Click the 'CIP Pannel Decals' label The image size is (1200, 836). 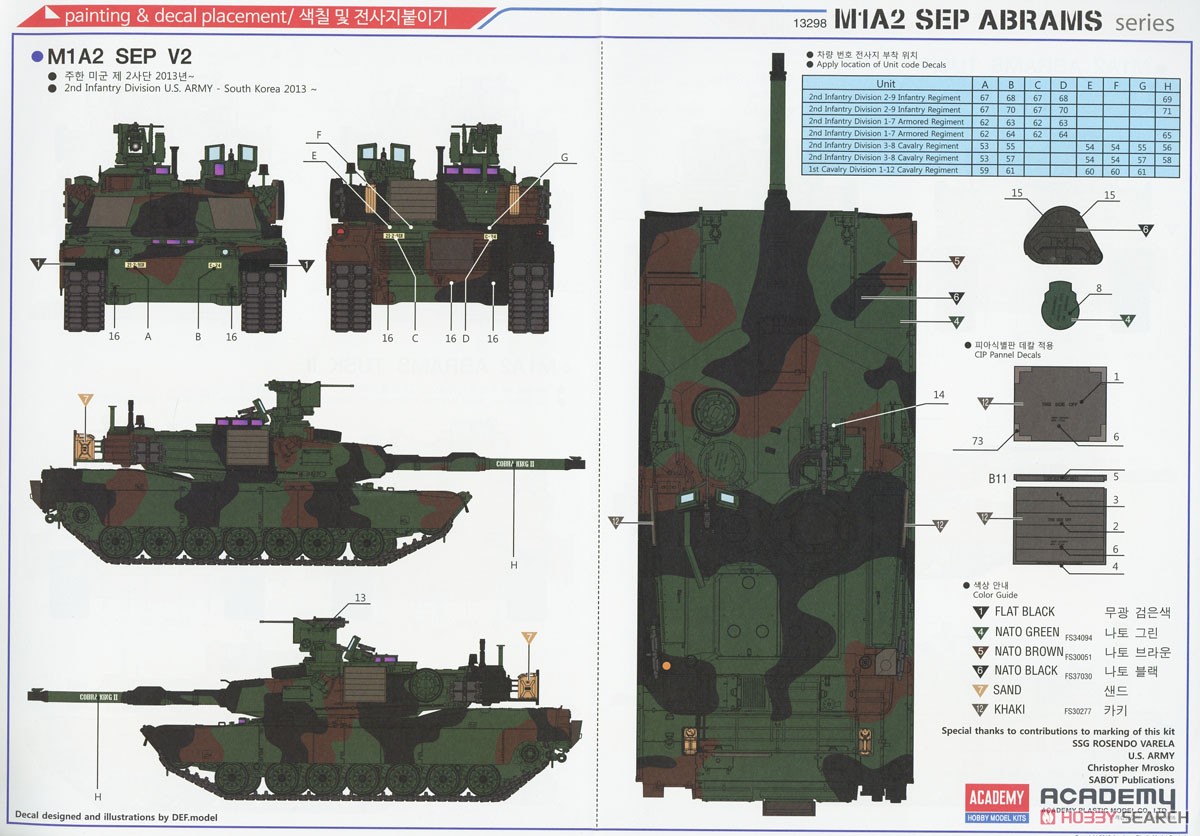(x=1008, y=354)
